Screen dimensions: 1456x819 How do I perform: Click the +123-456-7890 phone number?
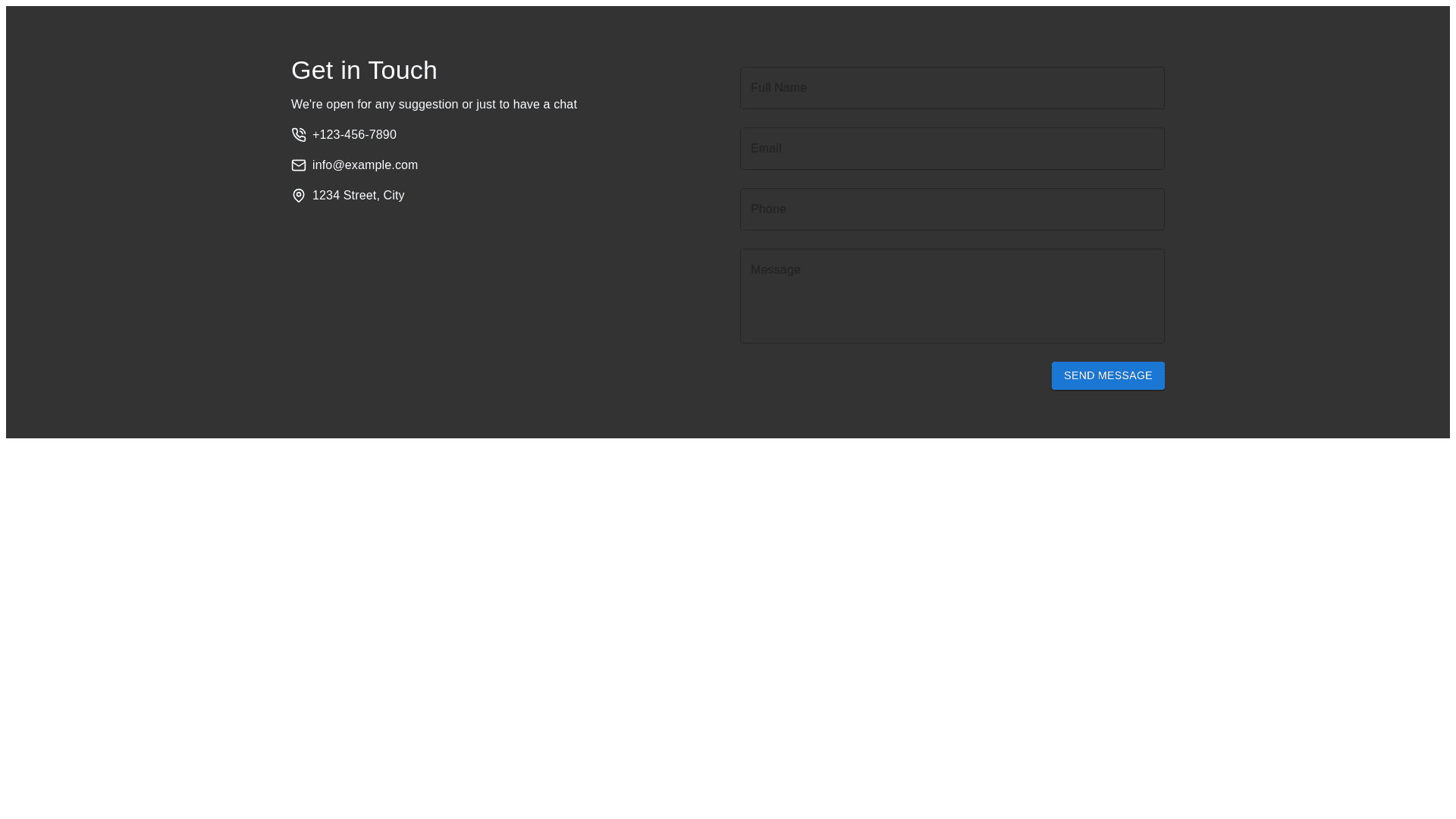pos(354,135)
